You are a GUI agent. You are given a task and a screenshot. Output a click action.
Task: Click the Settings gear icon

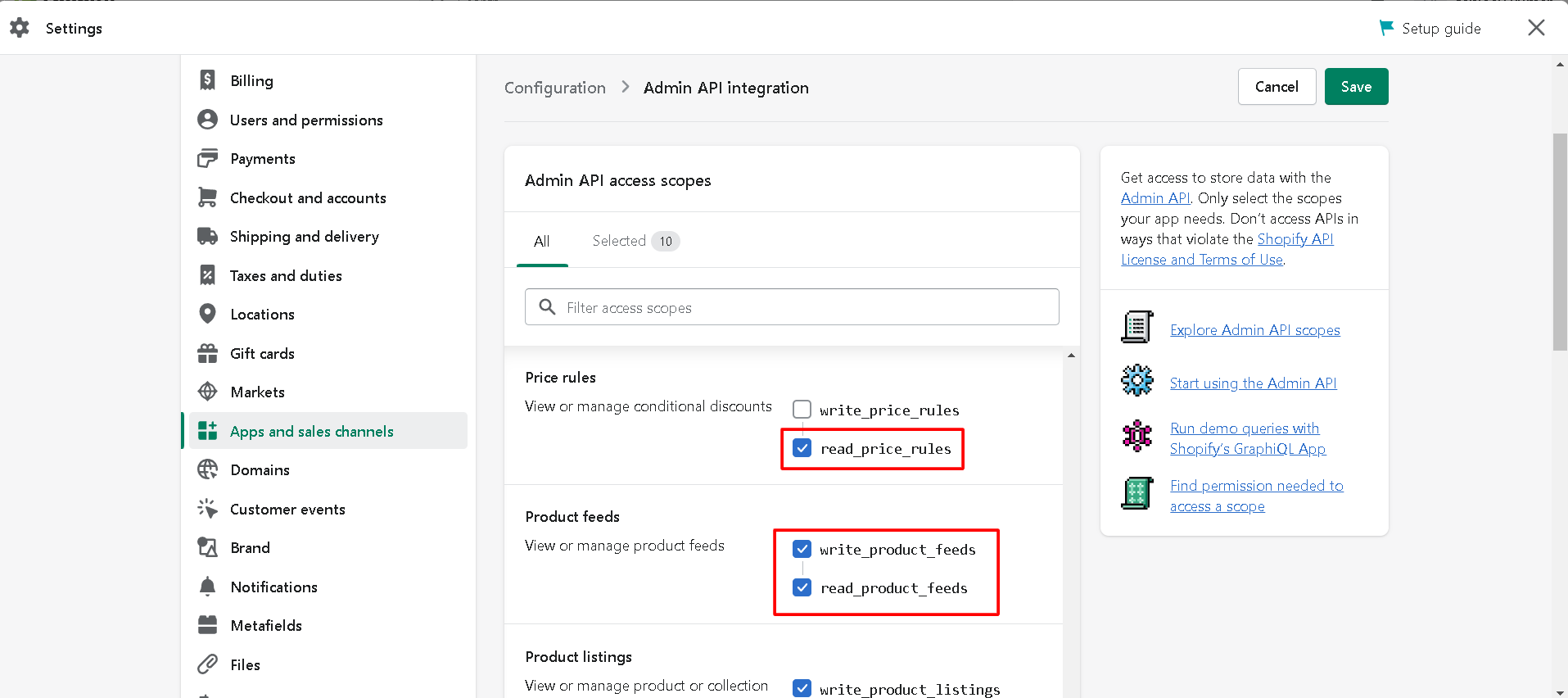click(x=20, y=28)
